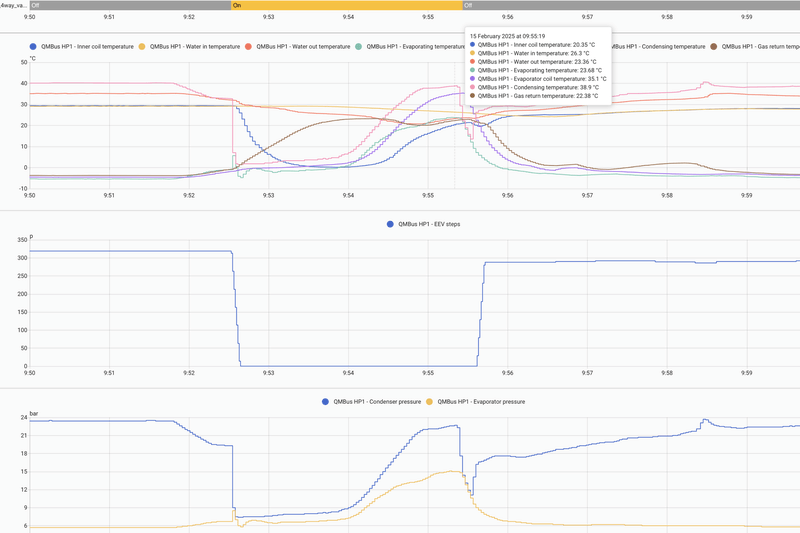Click the 350 tick on the EEV steps axis
Screen dimensions: 800x533
pyautogui.click(x=22, y=240)
